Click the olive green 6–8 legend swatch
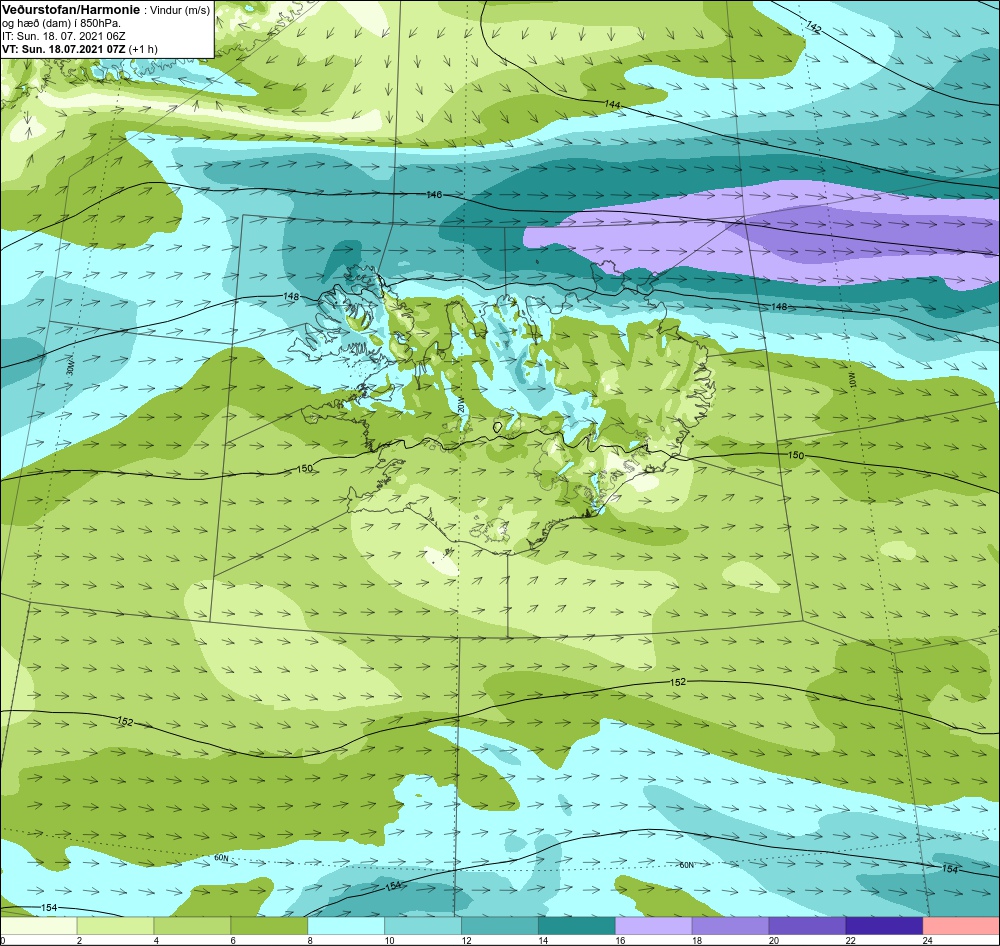1000x946 pixels. click(x=269, y=925)
